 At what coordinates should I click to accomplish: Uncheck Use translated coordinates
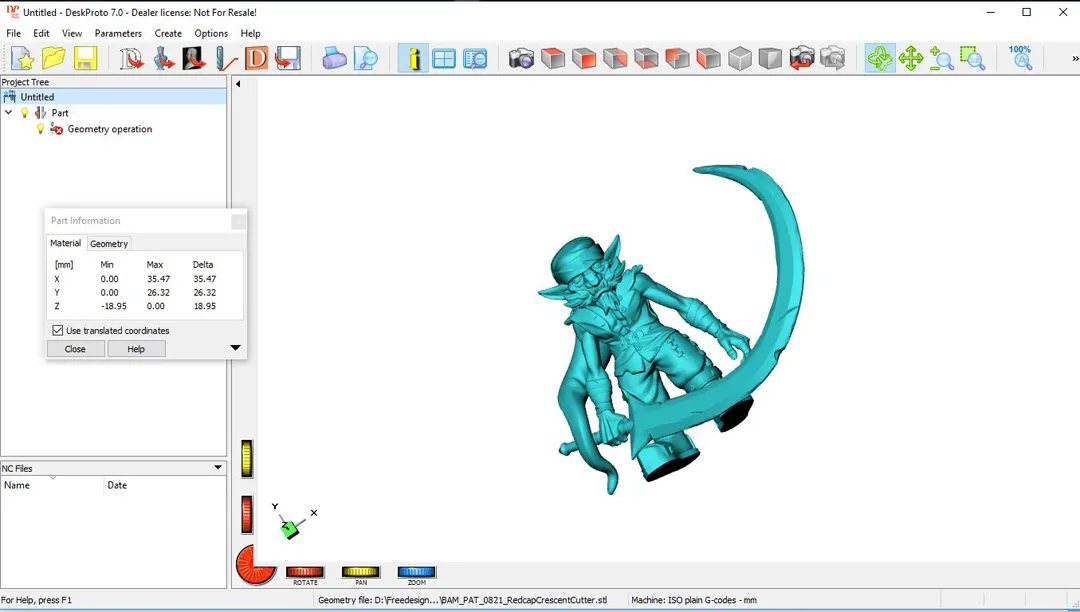click(x=58, y=330)
